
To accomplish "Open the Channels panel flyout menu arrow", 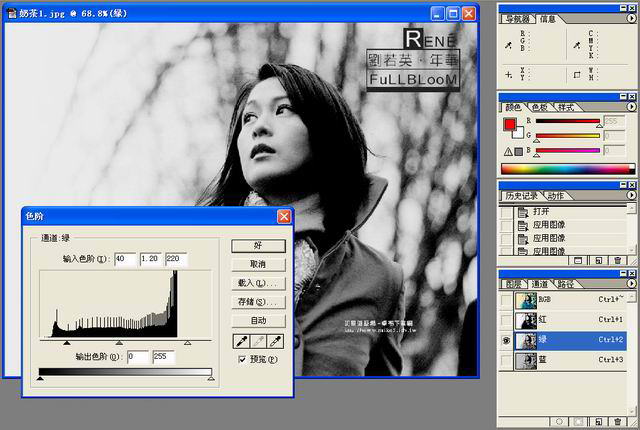I will [x=631, y=284].
